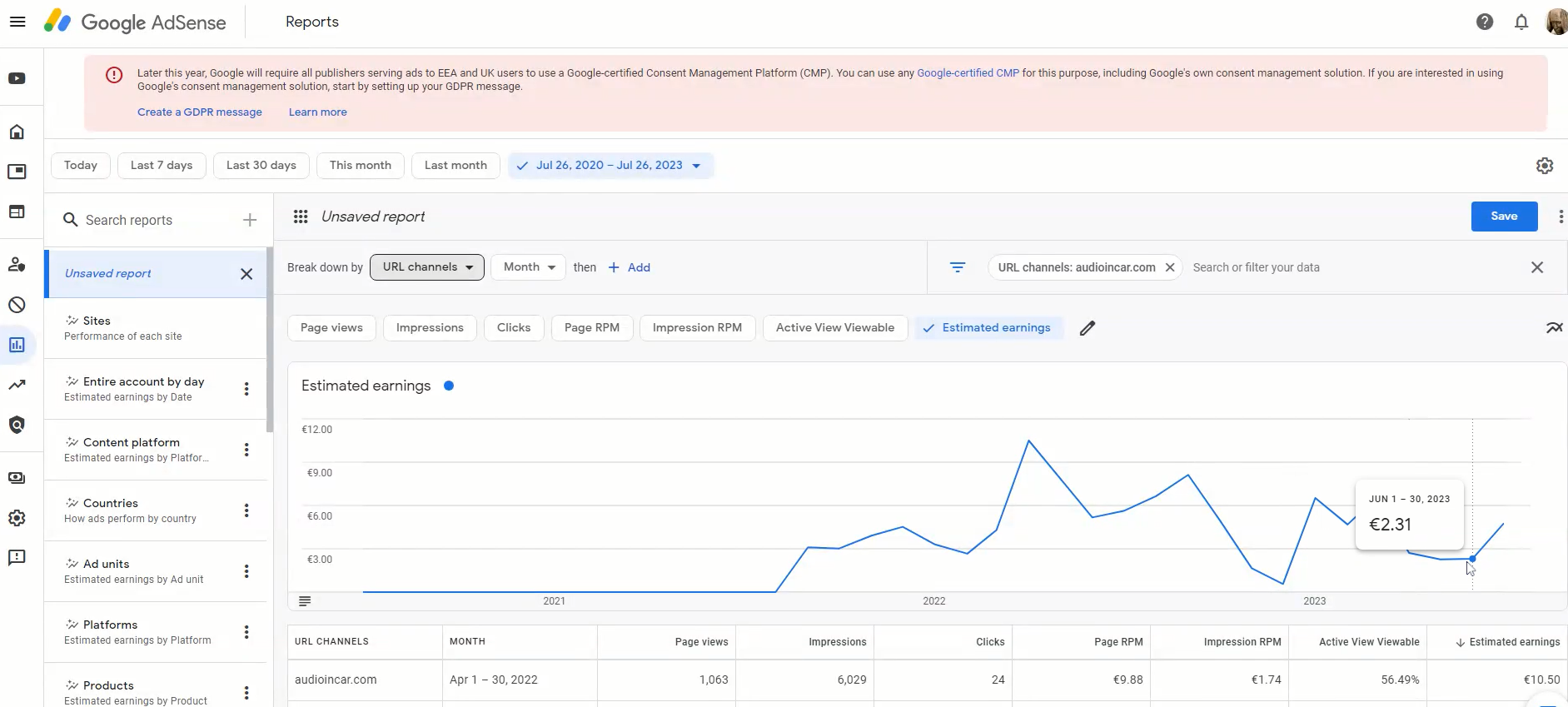Click the reports list scrollbar
The image size is (1568, 707).
(269, 340)
